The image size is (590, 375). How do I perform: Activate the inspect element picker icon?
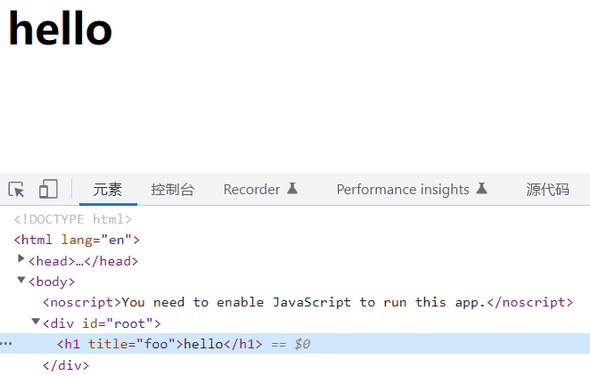[x=16, y=189]
